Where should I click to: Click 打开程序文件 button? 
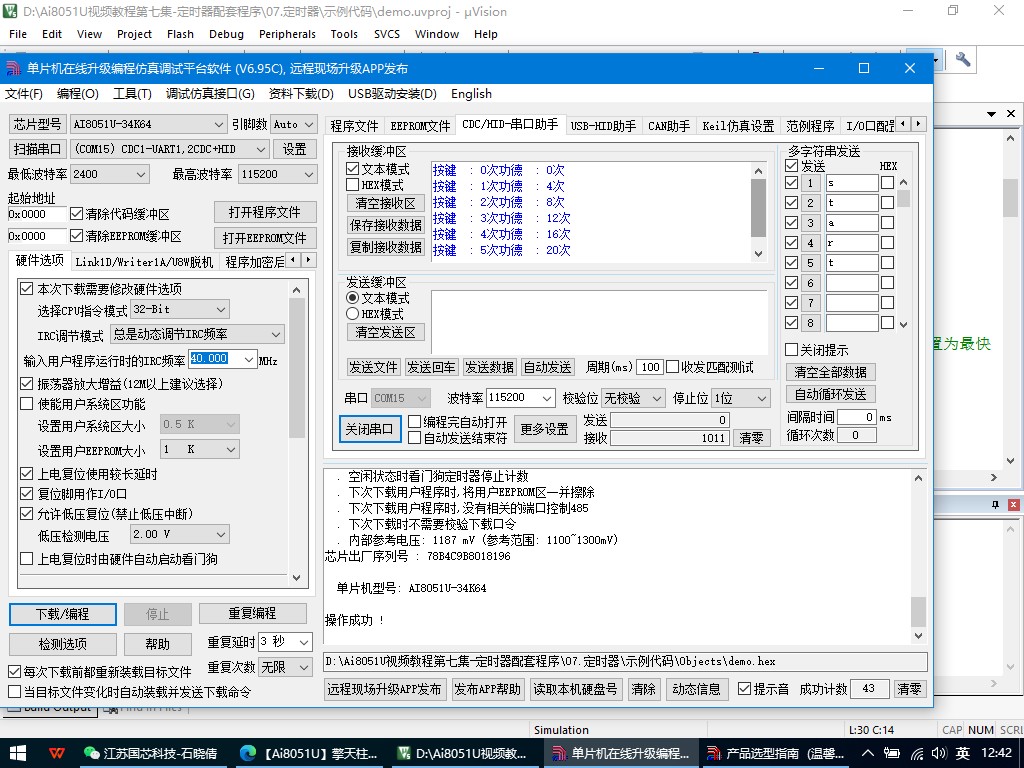(265, 212)
